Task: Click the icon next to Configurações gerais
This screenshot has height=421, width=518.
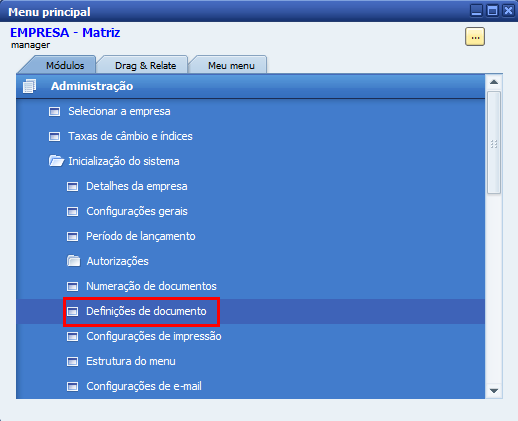Action: tap(72, 211)
